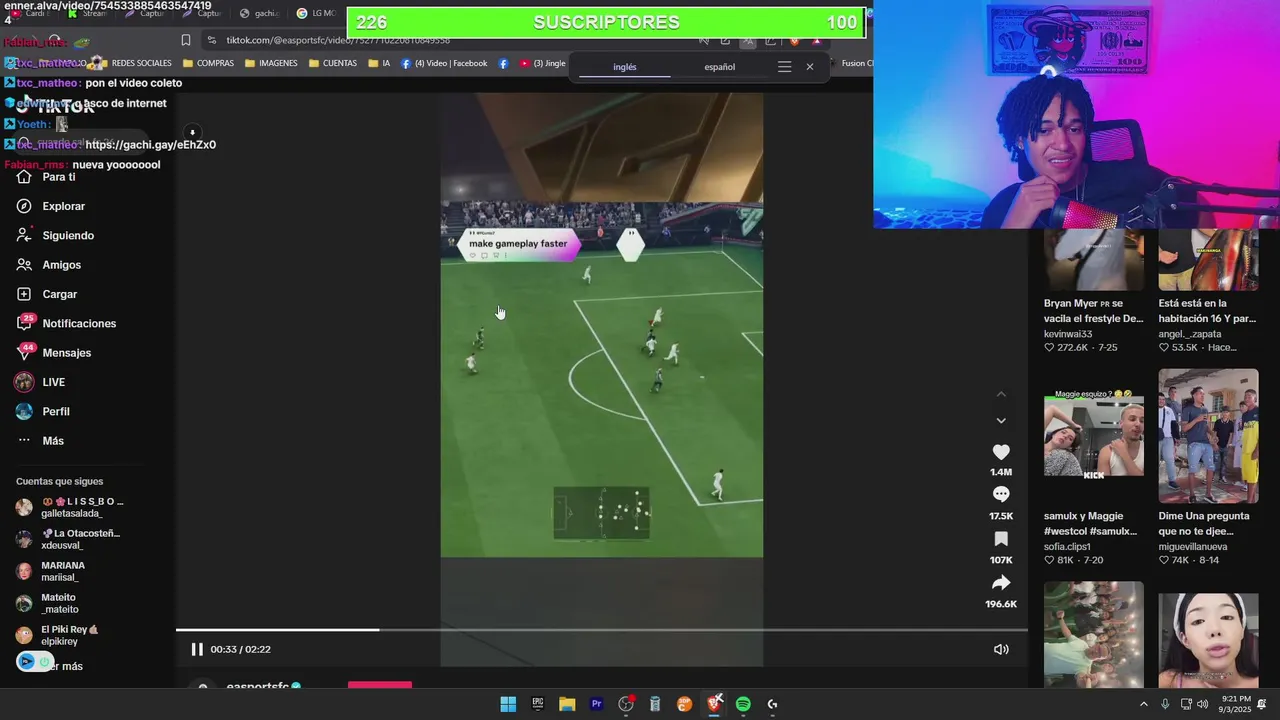Launch Epic Games from taskbar
Image resolution: width=1280 pixels, height=720 pixels.
tap(538, 704)
